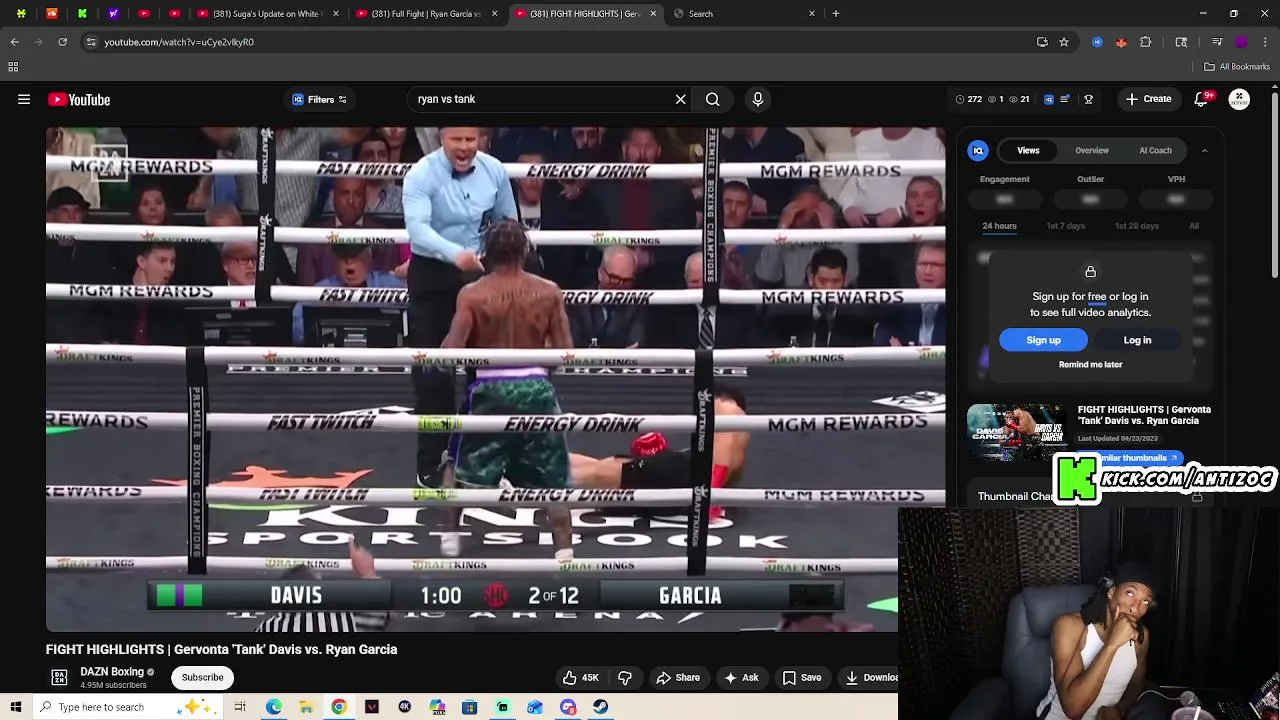Image resolution: width=1280 pixels, height=720 pixels.
Task: Go to the YouTube home logo
Action: [79, 99]
